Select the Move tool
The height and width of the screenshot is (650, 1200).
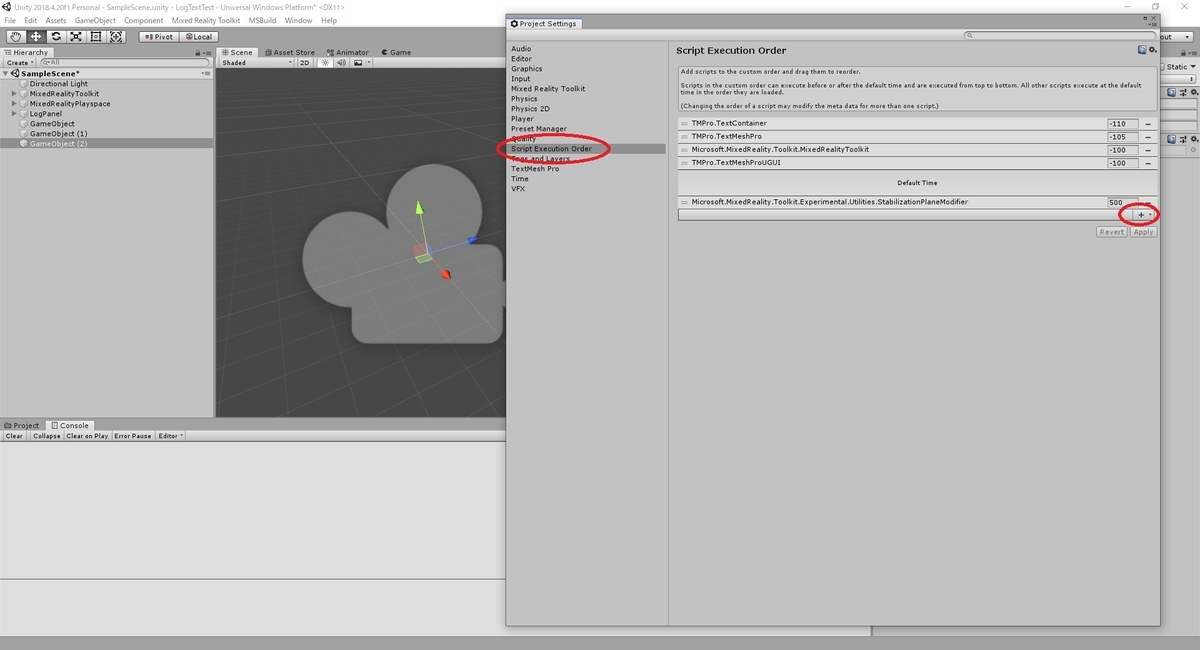37,36
